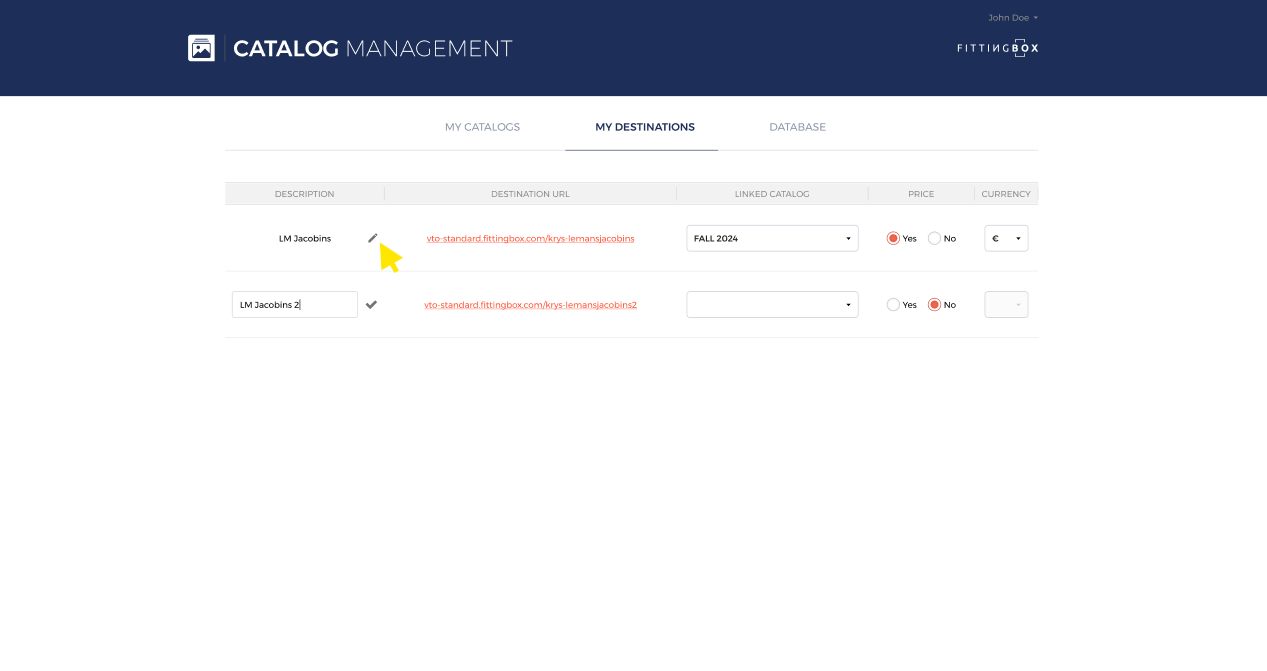
Task: Select No price radio for LM Jacobins
Action: tap(934, 239)
